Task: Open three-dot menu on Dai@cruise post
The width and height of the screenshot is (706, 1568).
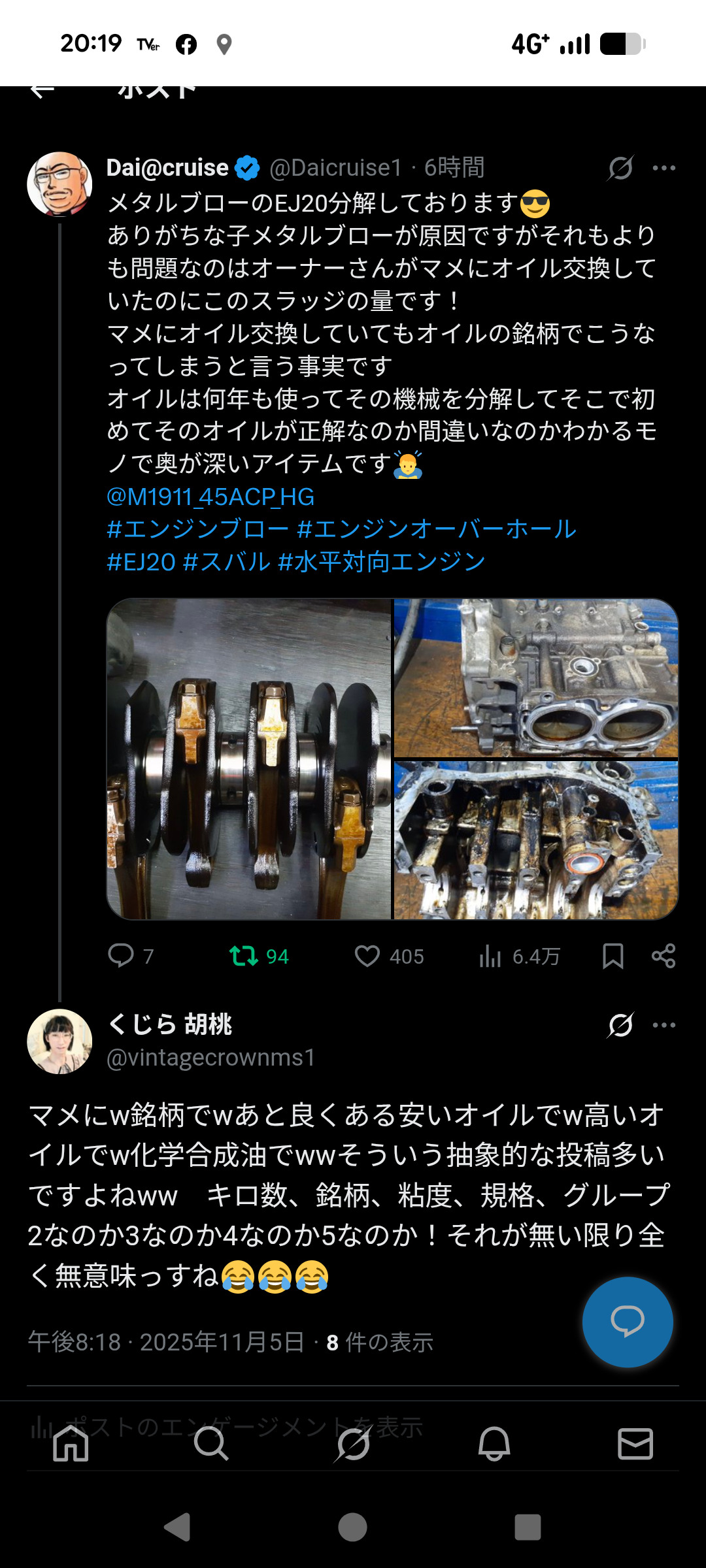Action: 664,168
